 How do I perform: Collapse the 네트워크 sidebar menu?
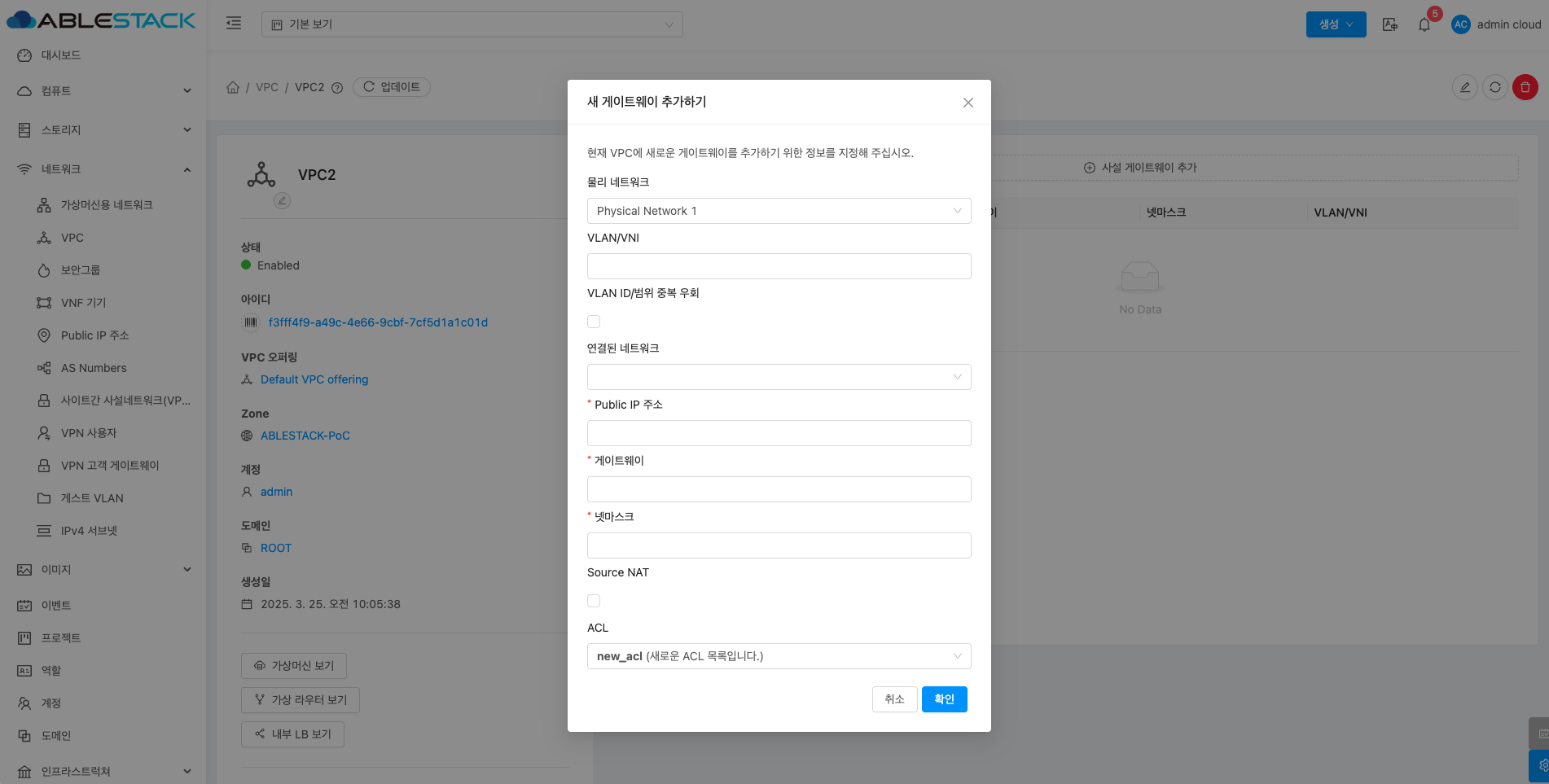click(x=103, y=169)
